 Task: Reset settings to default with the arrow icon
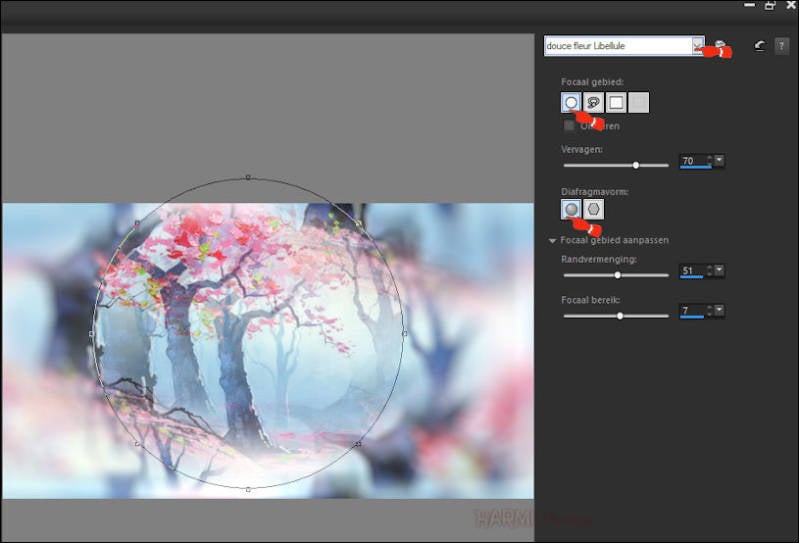pyautogui.click(x=759, y=46)
